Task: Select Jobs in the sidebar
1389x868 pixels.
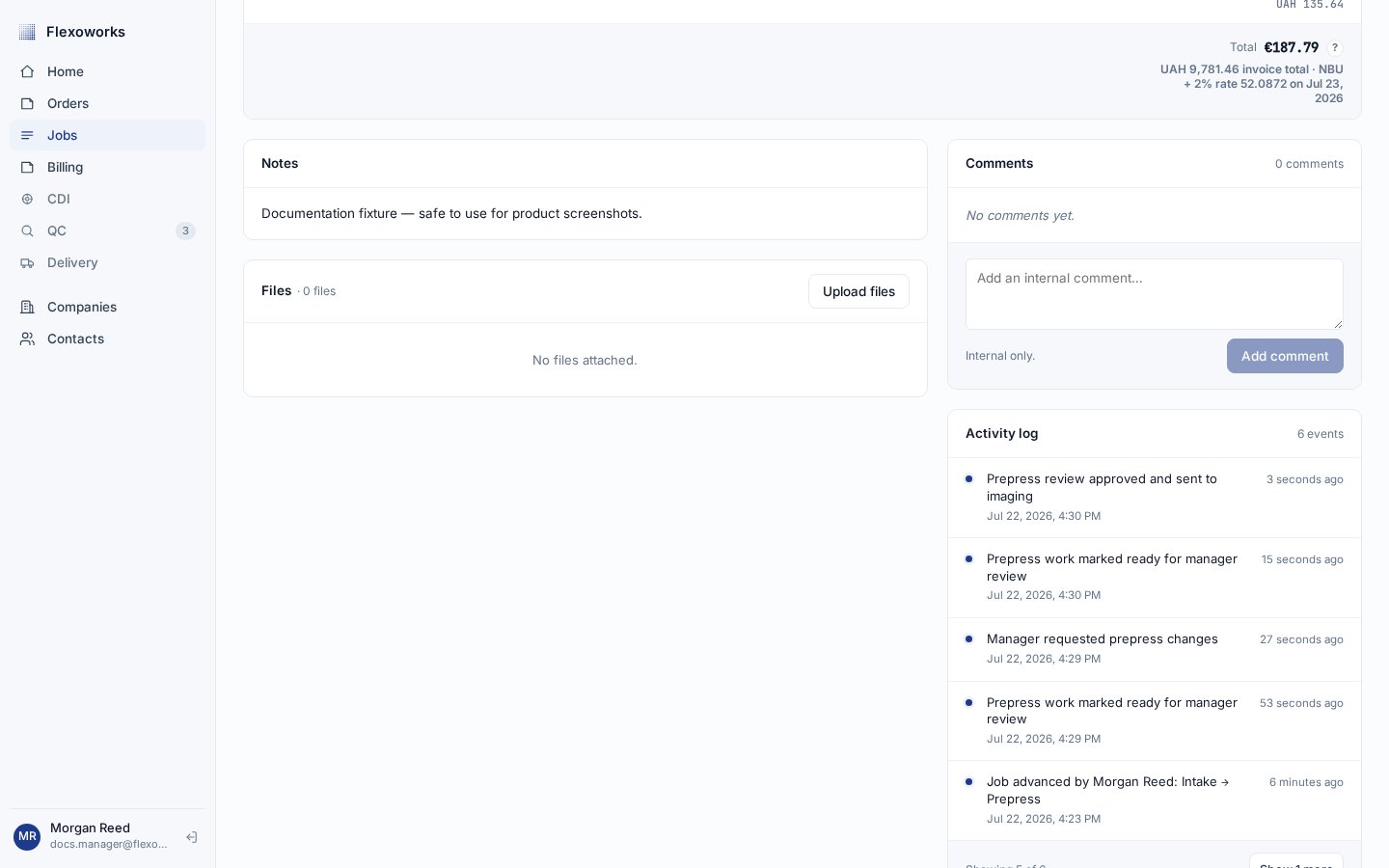Action: [107, 135]
